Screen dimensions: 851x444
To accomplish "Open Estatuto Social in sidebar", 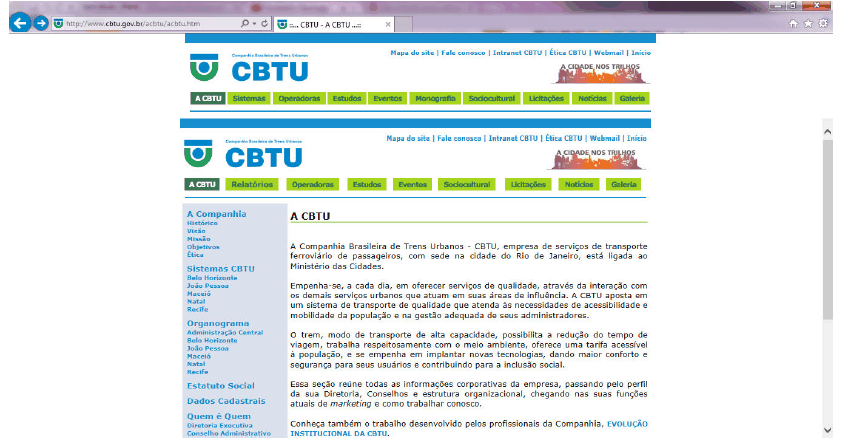I will (x=220, y=386).
